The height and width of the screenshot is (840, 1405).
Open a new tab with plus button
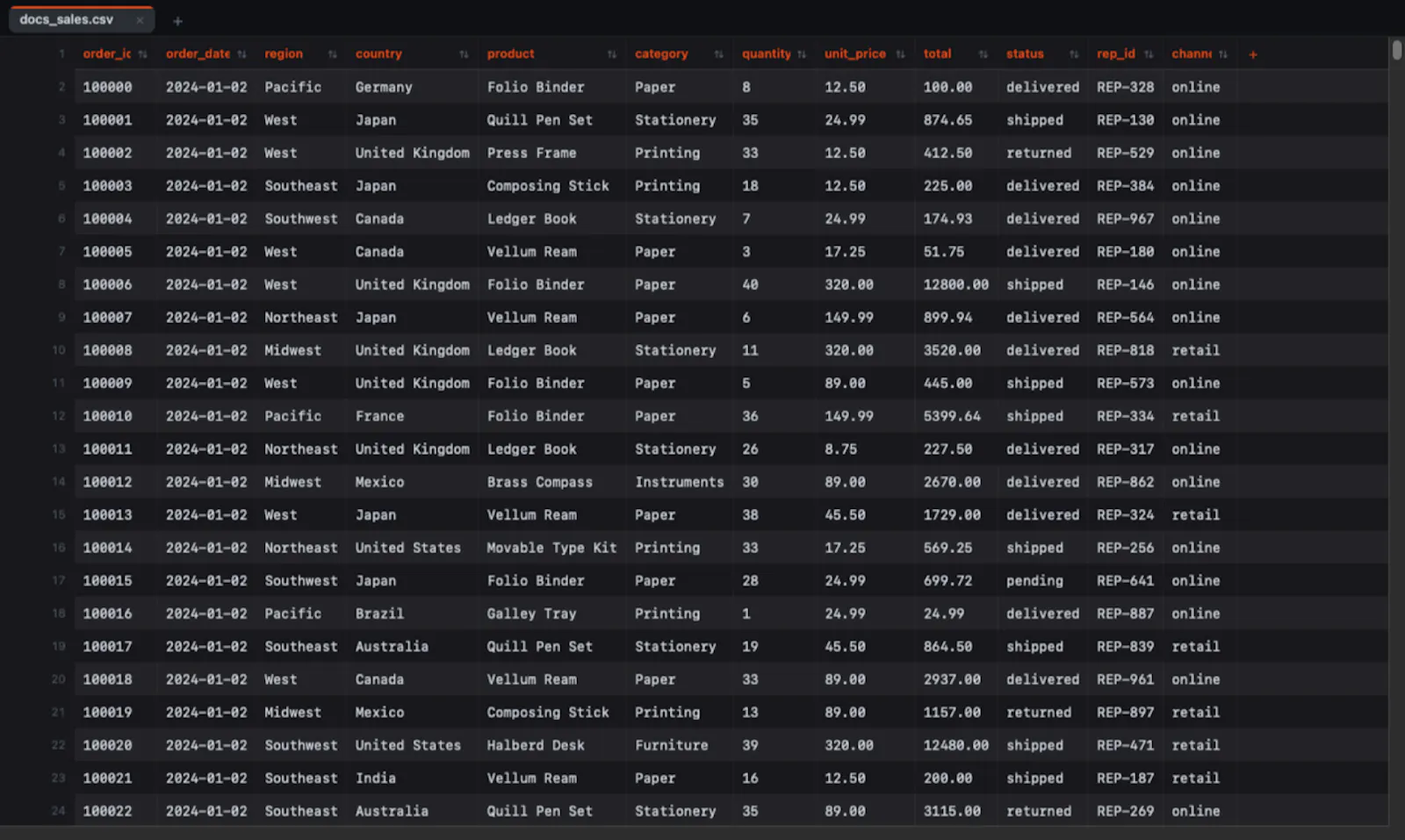[177, 21]
